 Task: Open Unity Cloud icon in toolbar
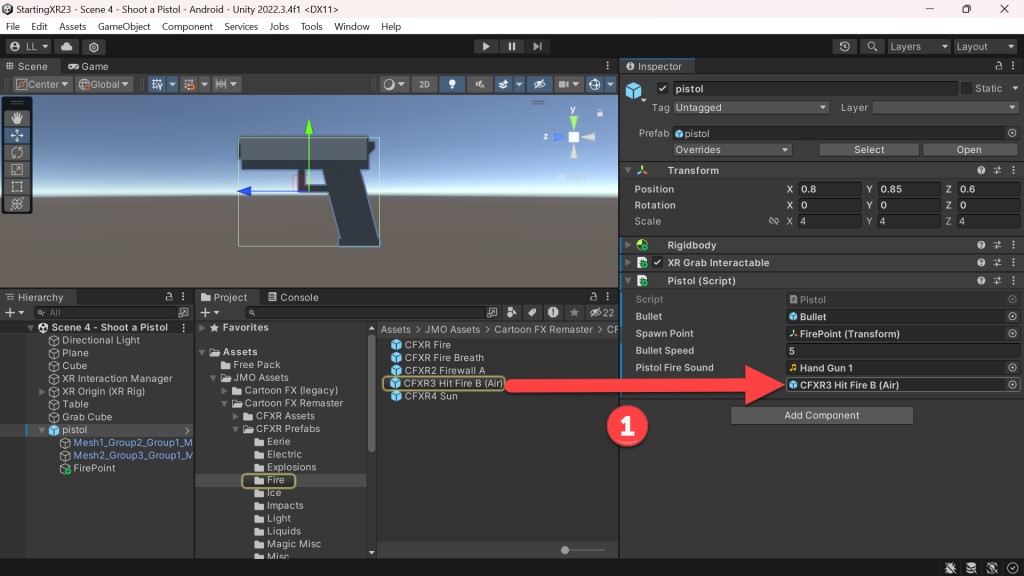coord(67,47)
